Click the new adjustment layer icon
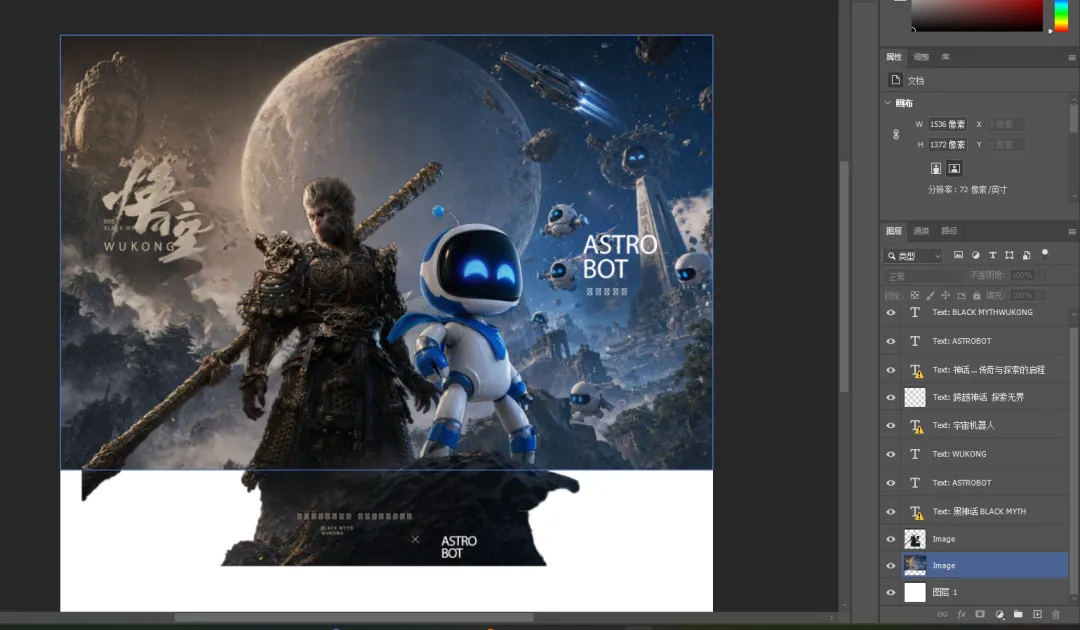The image size is (1080, 630). pos(999,614)
